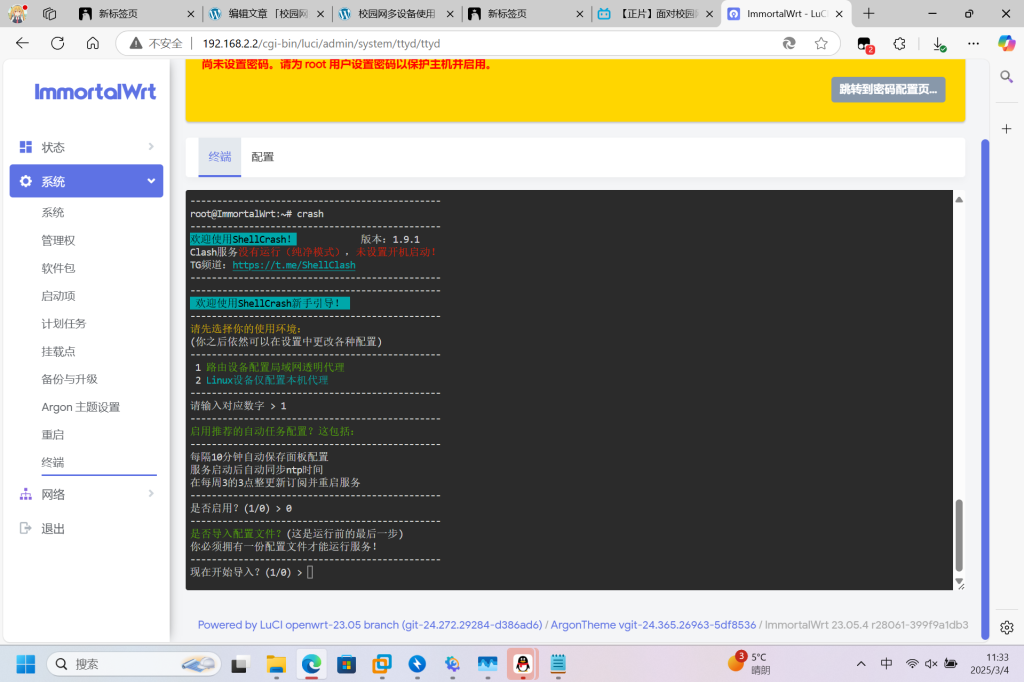1024x682 pixels.
Task: Collapse the 系统 sidebar menu
Action: click(86, 181)
